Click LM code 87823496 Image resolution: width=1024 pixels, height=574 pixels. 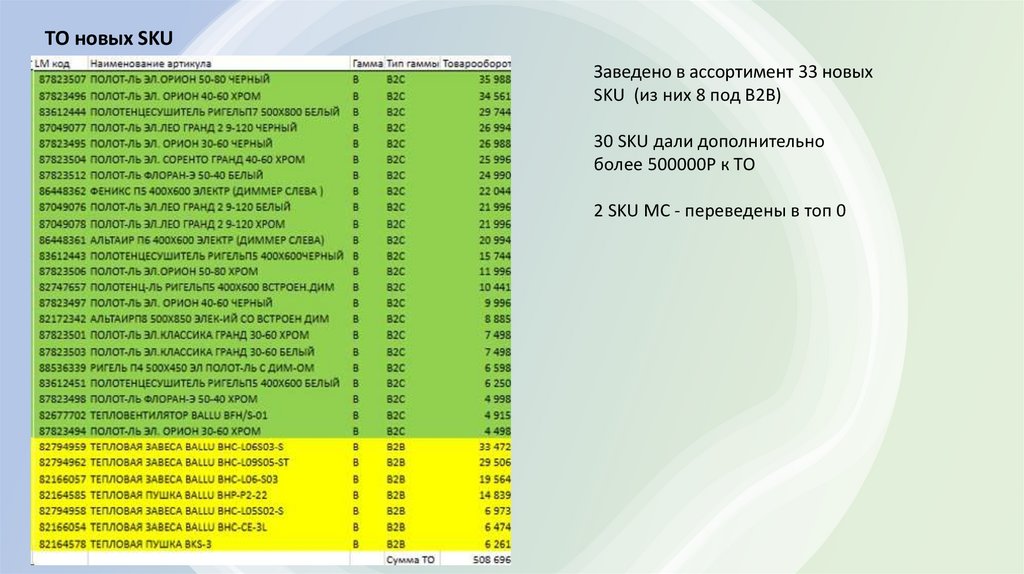click(x=62, y=96)
